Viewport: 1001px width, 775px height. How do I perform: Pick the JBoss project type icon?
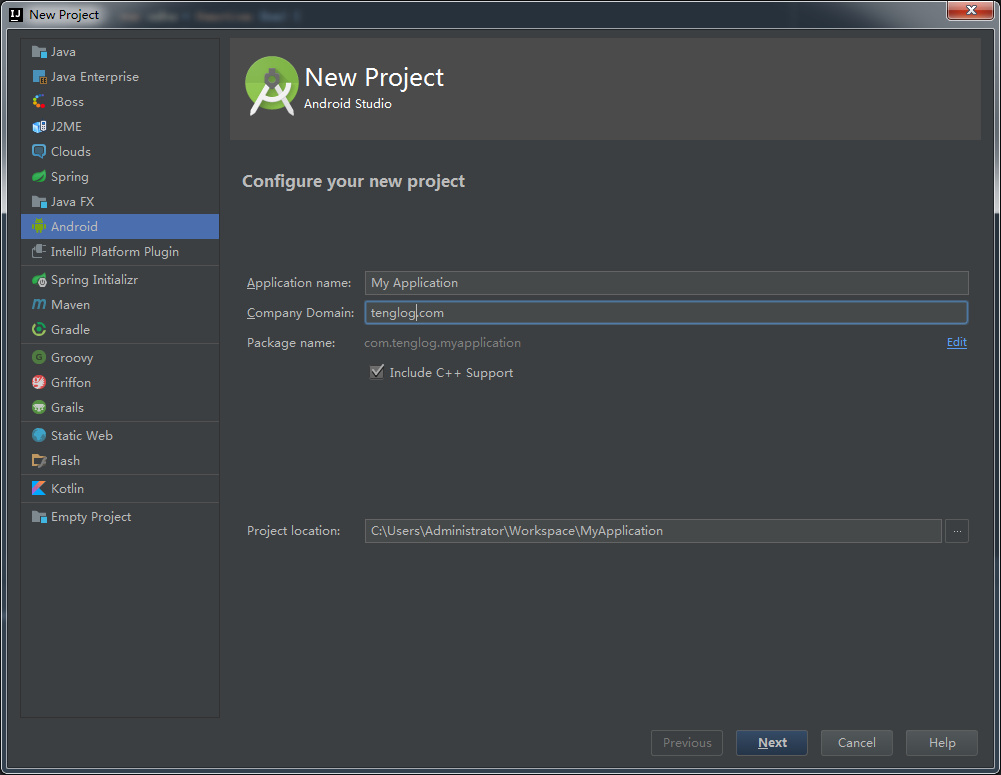(39, 102)
